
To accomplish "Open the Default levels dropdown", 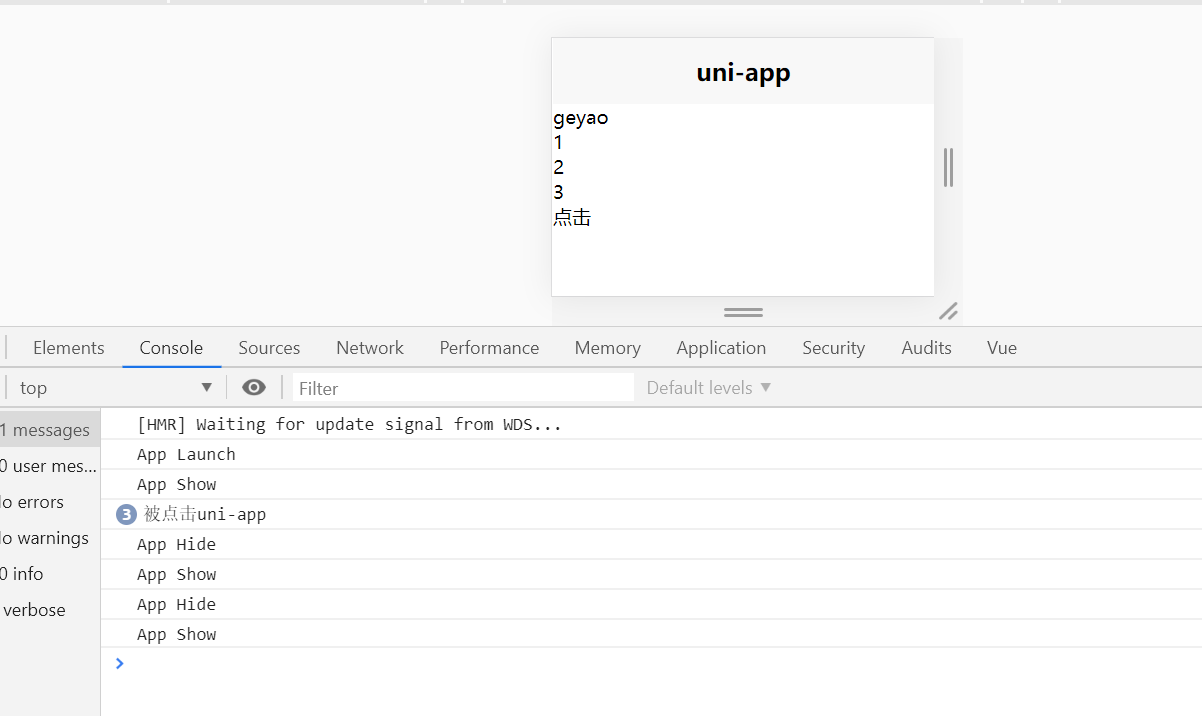I will tap(709, 388).
